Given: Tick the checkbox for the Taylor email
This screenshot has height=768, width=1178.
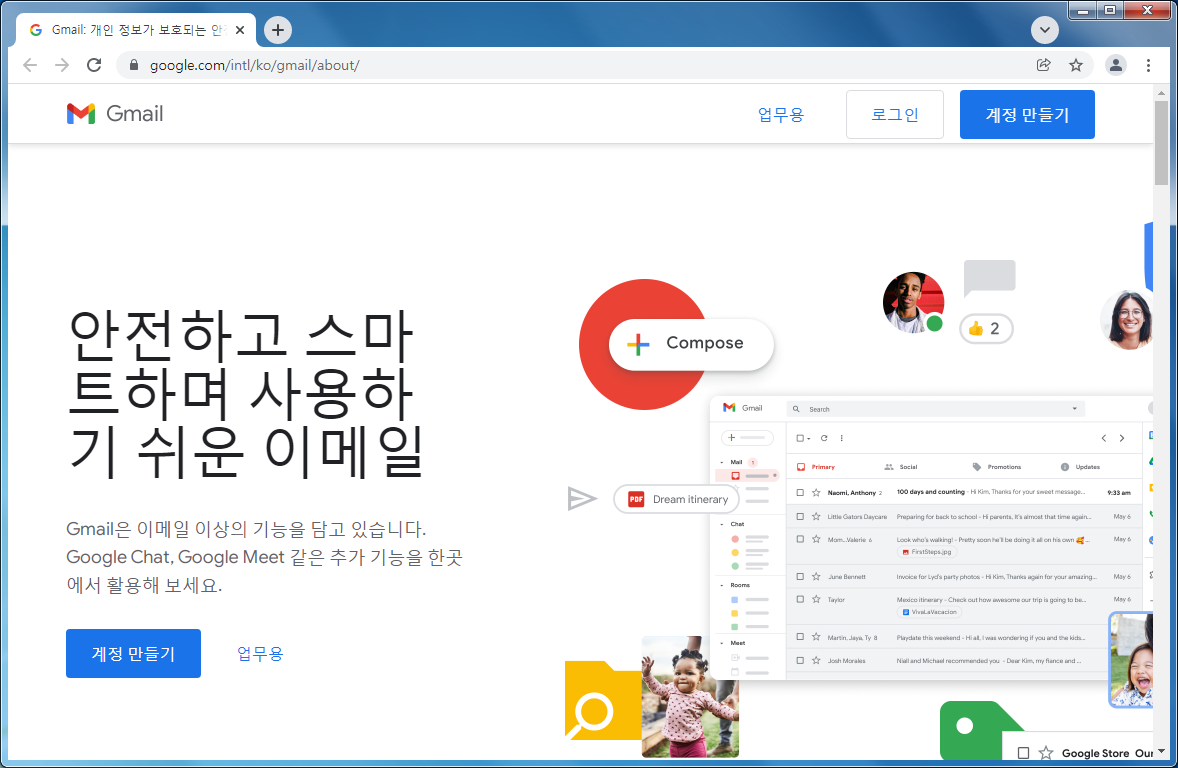Looking at the screenshot, I should [800, 600].
